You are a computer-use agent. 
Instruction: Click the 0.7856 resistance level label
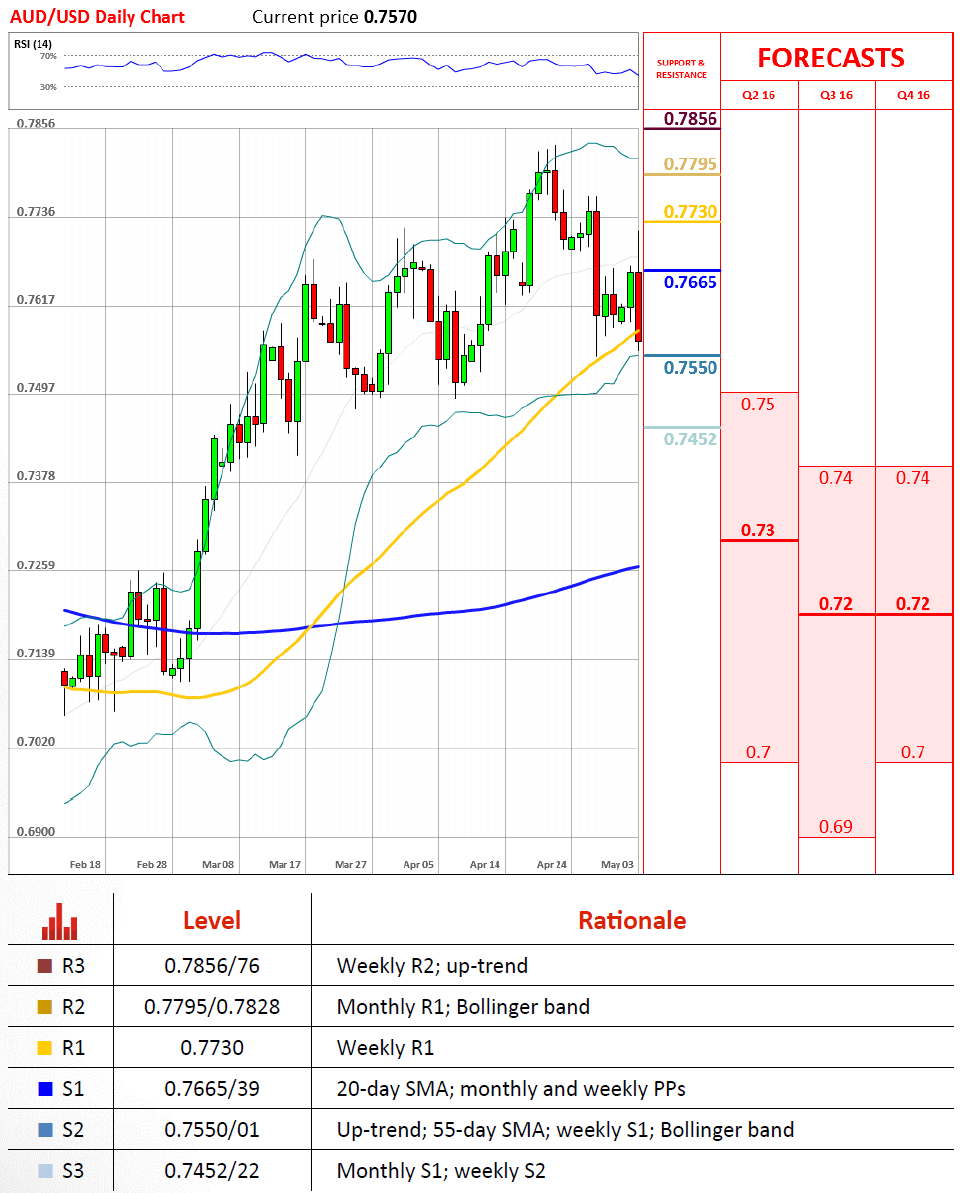pyautogui.click(x=692, y=119)
